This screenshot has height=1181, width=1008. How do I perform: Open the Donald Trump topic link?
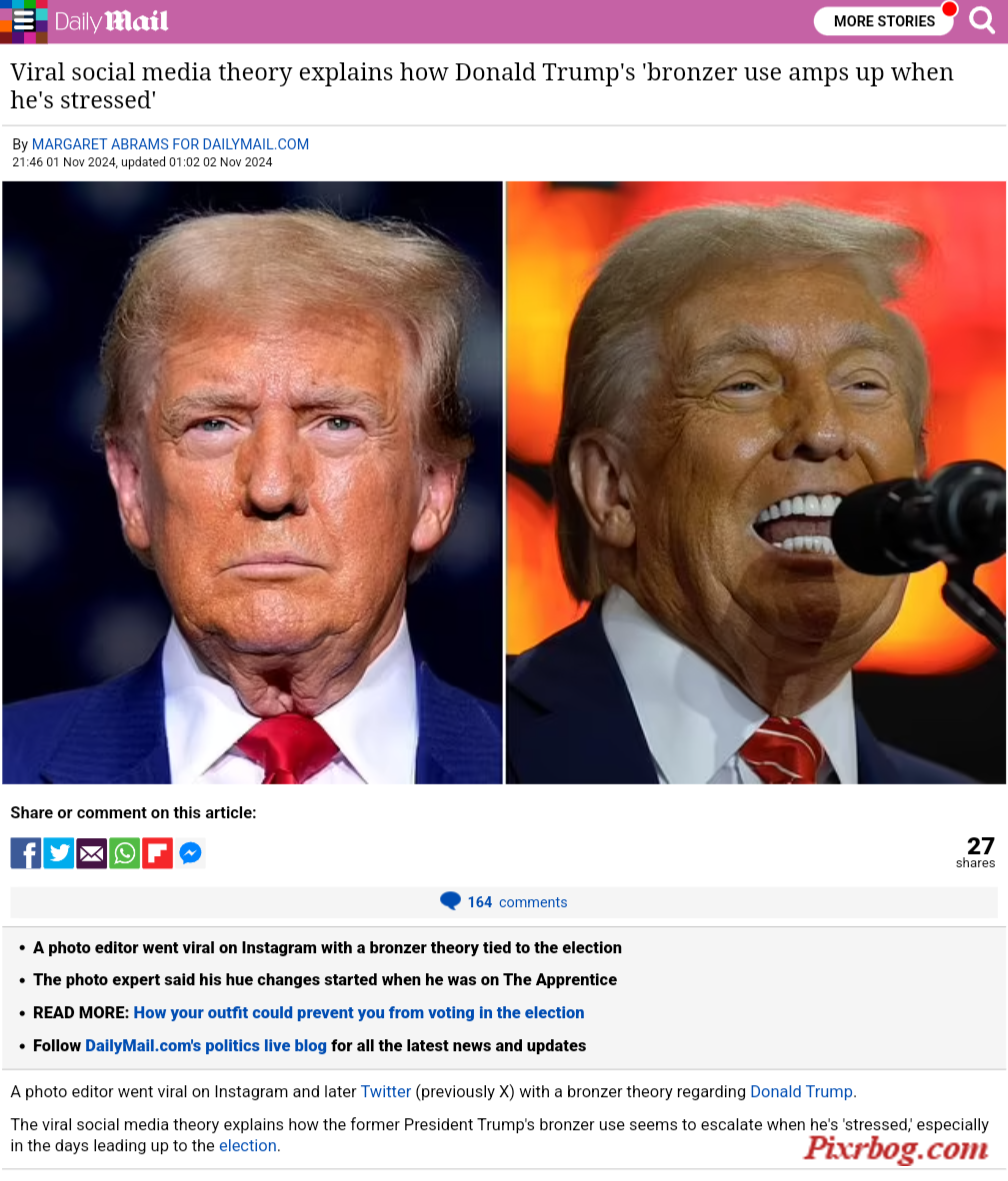tap(802, 1091)
